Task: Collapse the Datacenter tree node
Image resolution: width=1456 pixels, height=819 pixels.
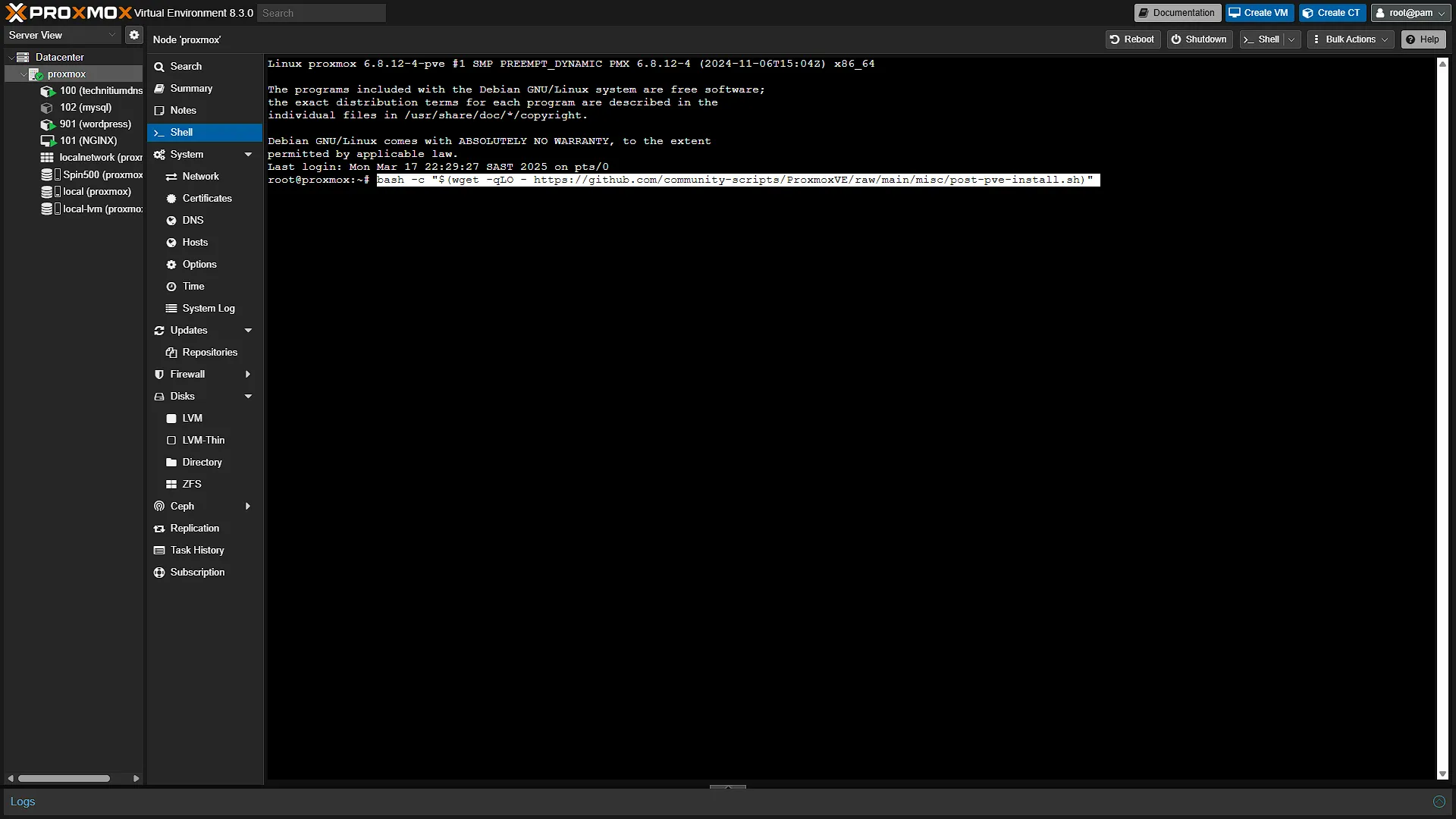Action: [11, 57]
